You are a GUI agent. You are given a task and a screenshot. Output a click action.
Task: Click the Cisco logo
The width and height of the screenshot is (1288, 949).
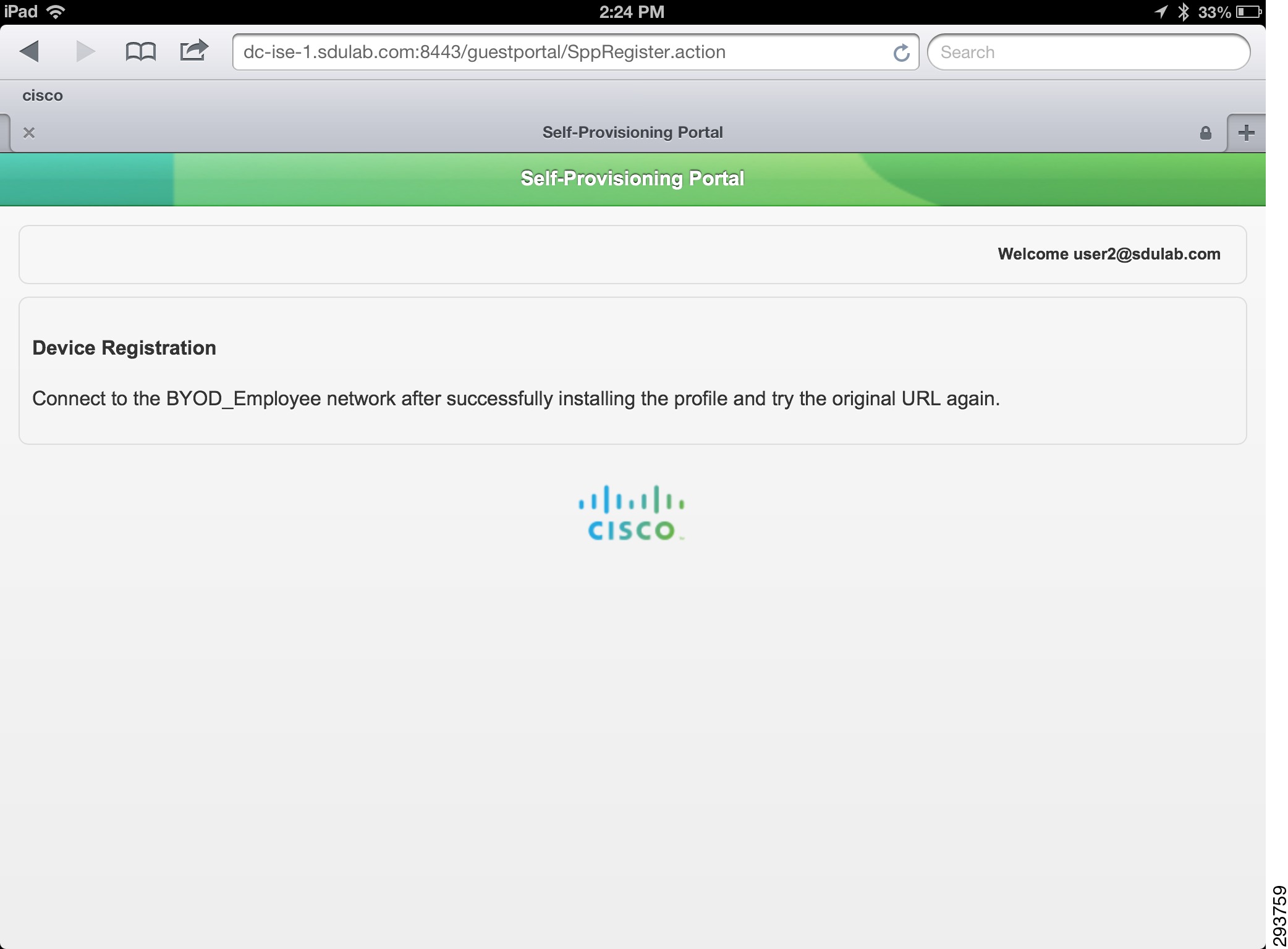coord(632,513)
